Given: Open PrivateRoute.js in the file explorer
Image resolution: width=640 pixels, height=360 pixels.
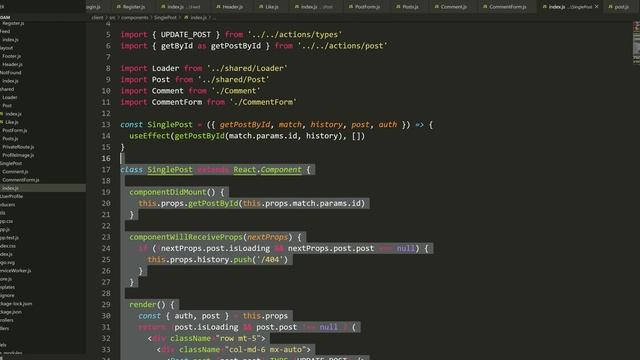Looking at the screenshot, I should coord(18,147).
